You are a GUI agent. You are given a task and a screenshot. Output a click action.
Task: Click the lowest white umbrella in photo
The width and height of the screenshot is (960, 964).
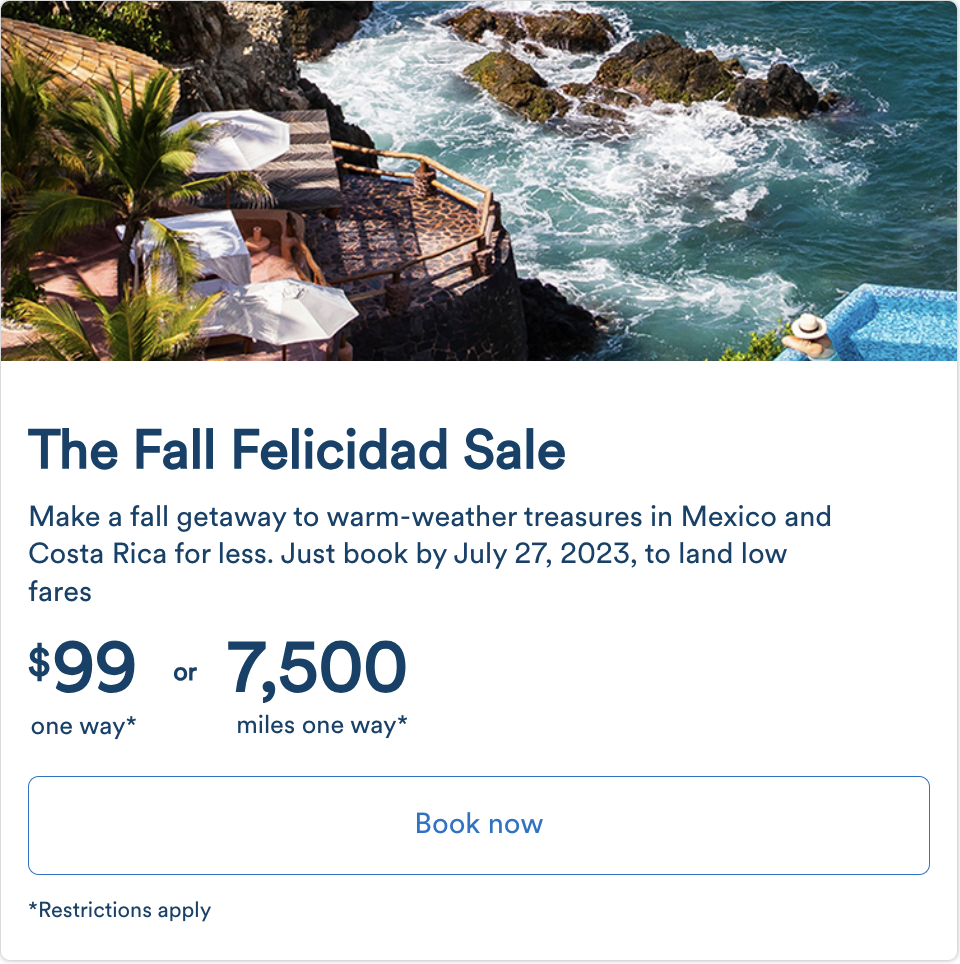(x=280, y=310)
